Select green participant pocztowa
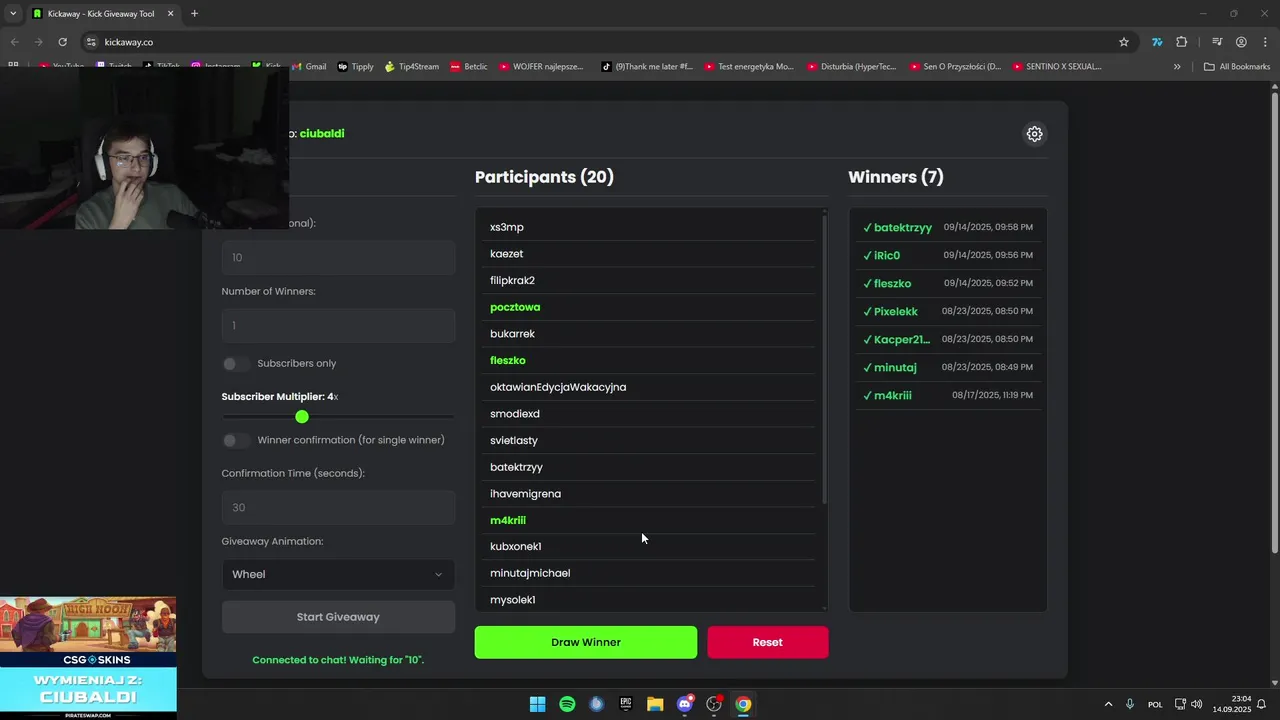 (x=515, y=307)
